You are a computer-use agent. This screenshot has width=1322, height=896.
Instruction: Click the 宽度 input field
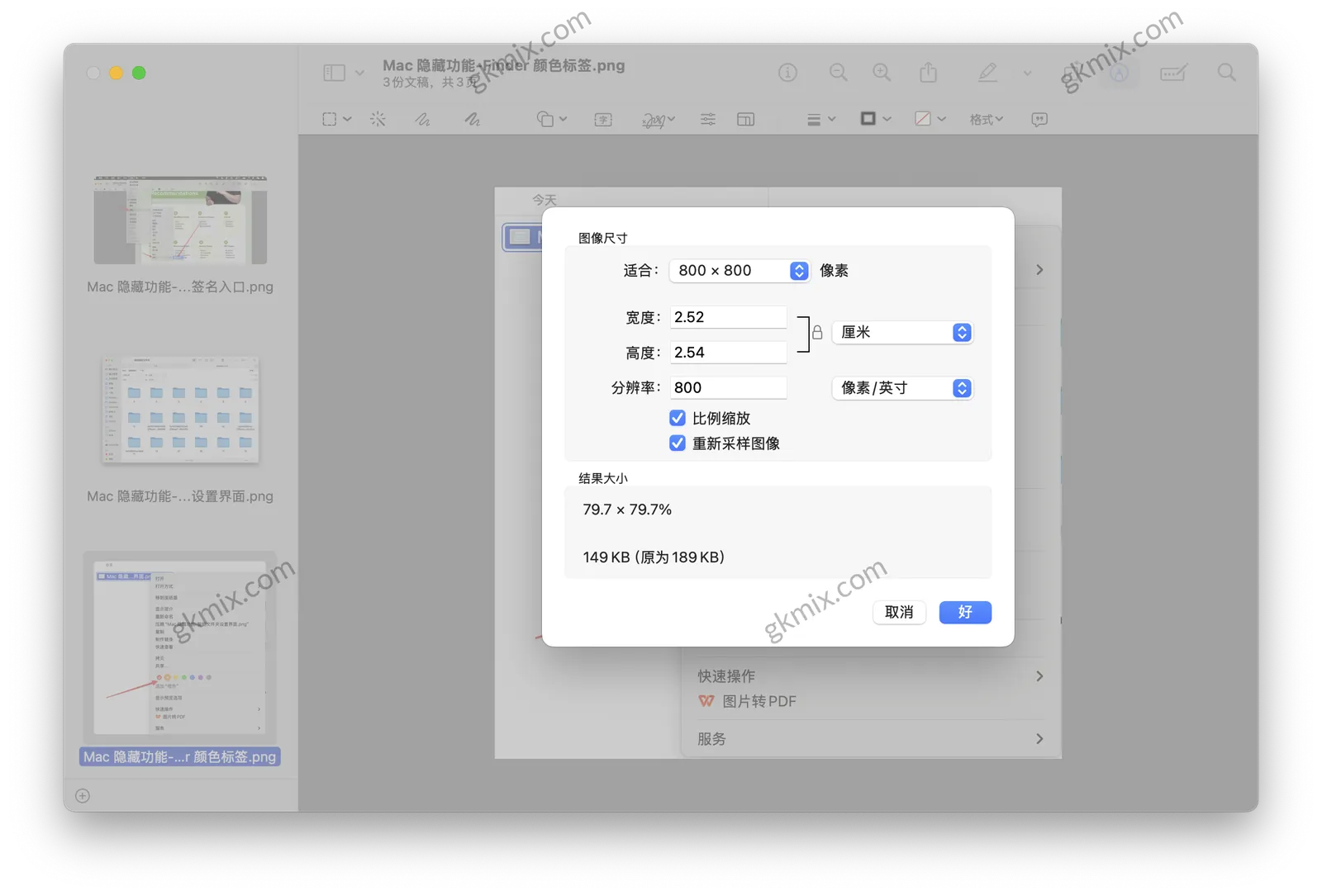(728, 317)
